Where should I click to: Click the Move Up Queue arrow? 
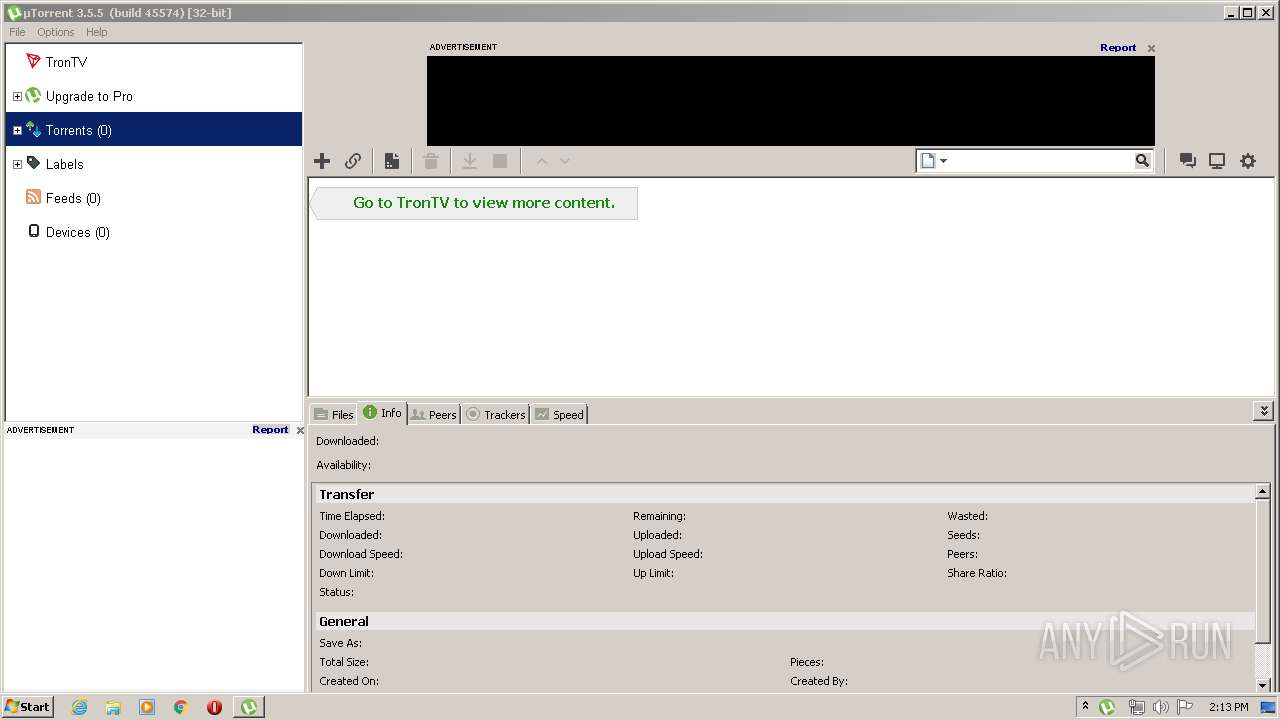point(542,161)
